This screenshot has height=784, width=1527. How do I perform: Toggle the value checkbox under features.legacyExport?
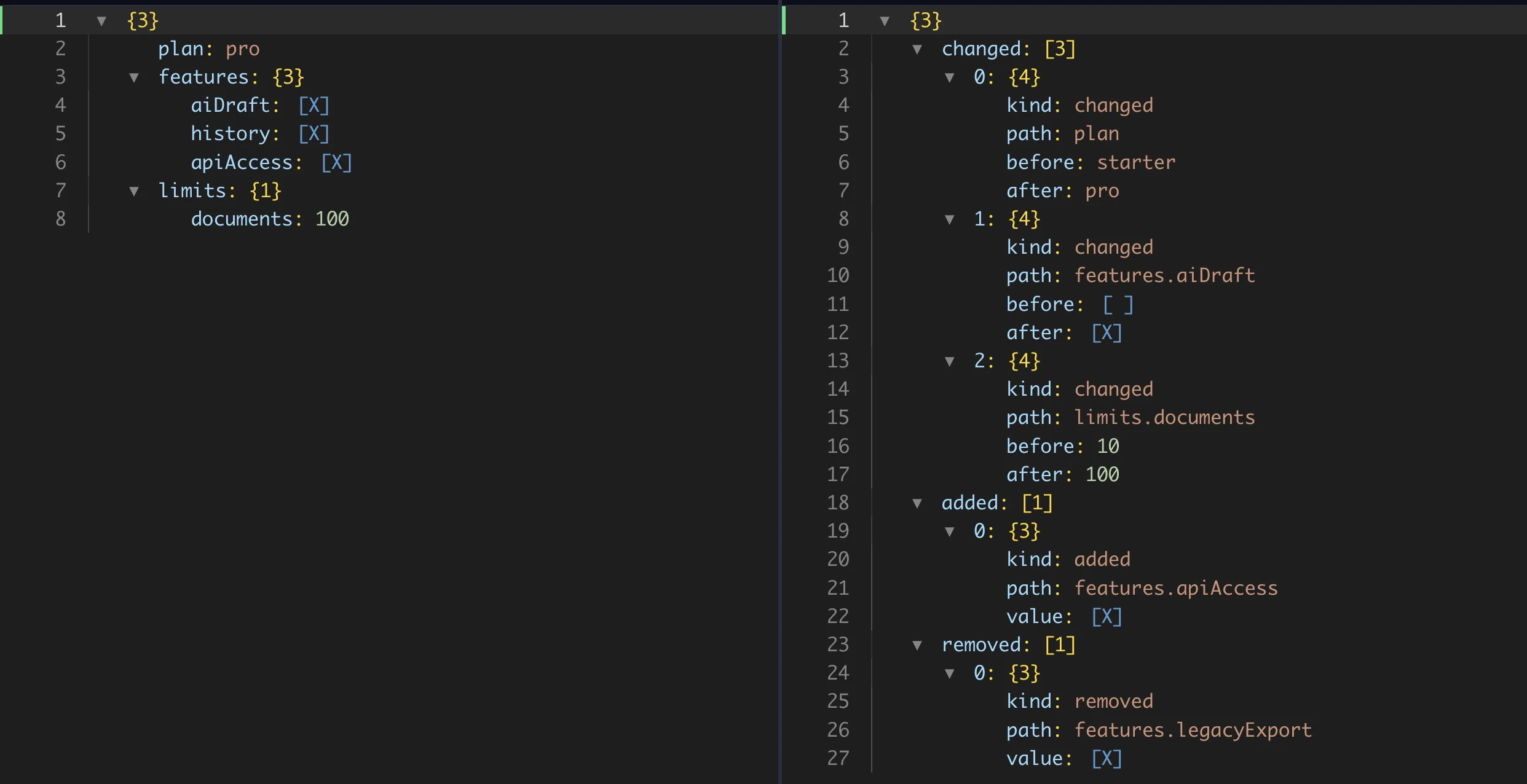(x=1107, y=759)
